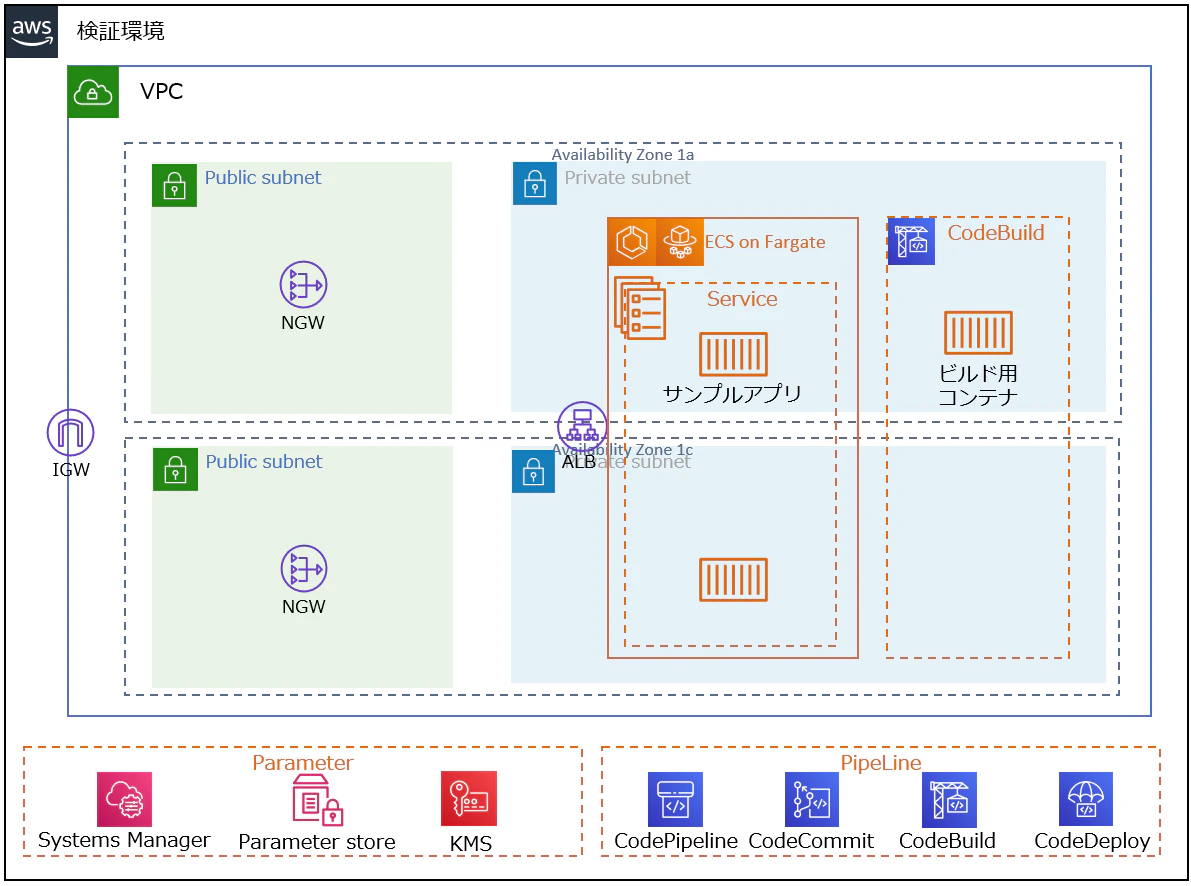1191x886 pixels.
Task: Click the Availability Zone 1a private subnet lock icon
Action: pos(535,183)
